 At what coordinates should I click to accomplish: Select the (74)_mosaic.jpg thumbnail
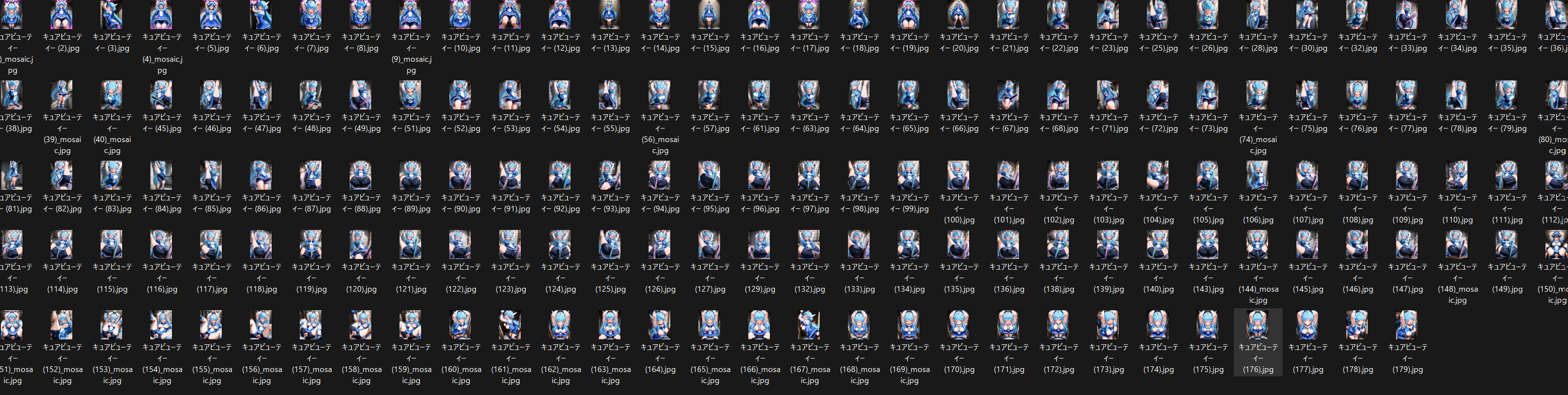pos(1258,95)
